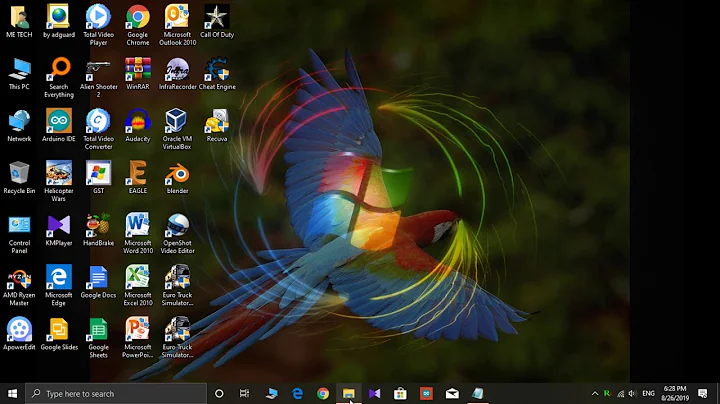The height and width of the screenshot is (404, 720).
Task: Select the Call Of Duty desktop icon
Action: pos(217,22)
